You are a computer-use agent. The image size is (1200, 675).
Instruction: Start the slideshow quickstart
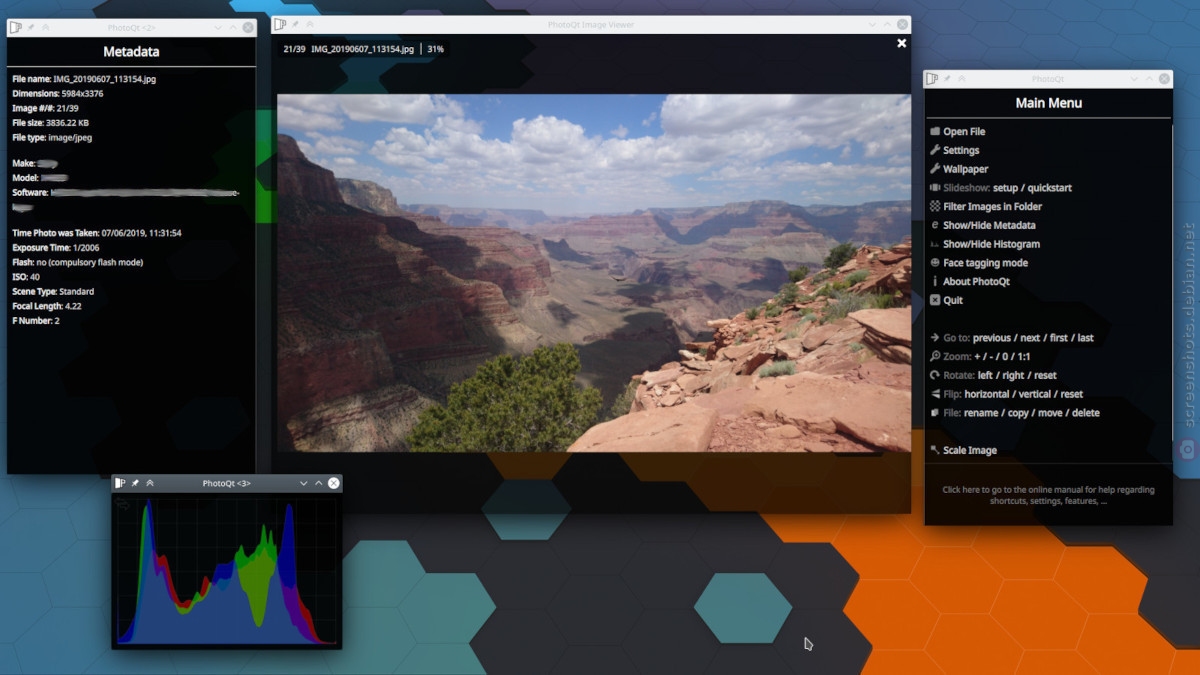(x=1049, y=188)
